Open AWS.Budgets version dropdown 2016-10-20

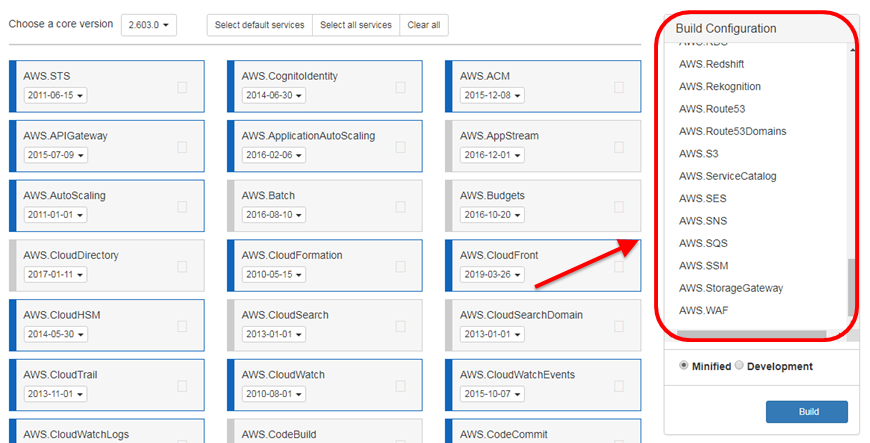click(x=492, y=215)
